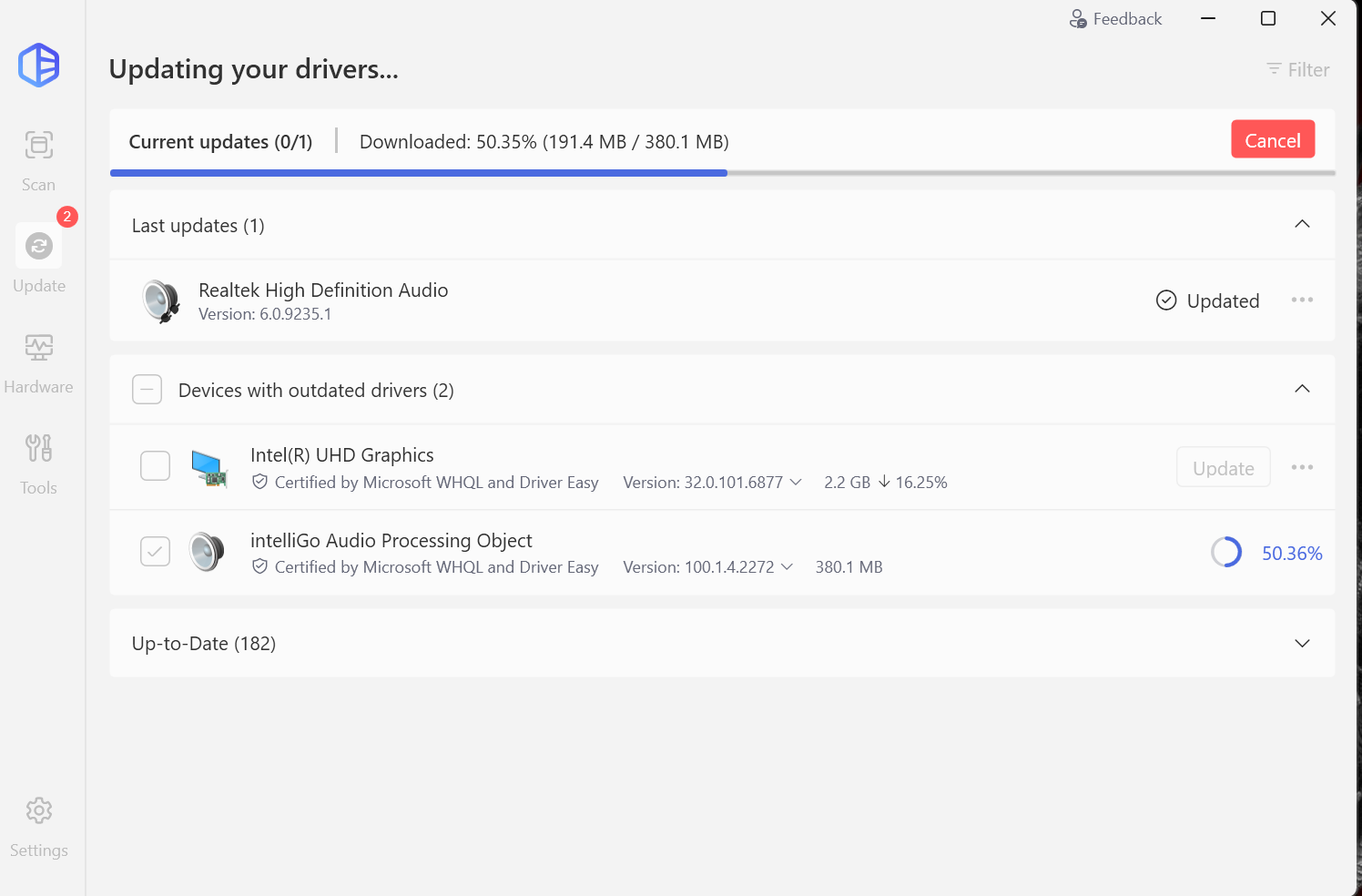The height and width of the screenshot is (896, 1362).
Task: Click the certified shield icon for Intel UHD Graphics
Action: pos(259,482)
